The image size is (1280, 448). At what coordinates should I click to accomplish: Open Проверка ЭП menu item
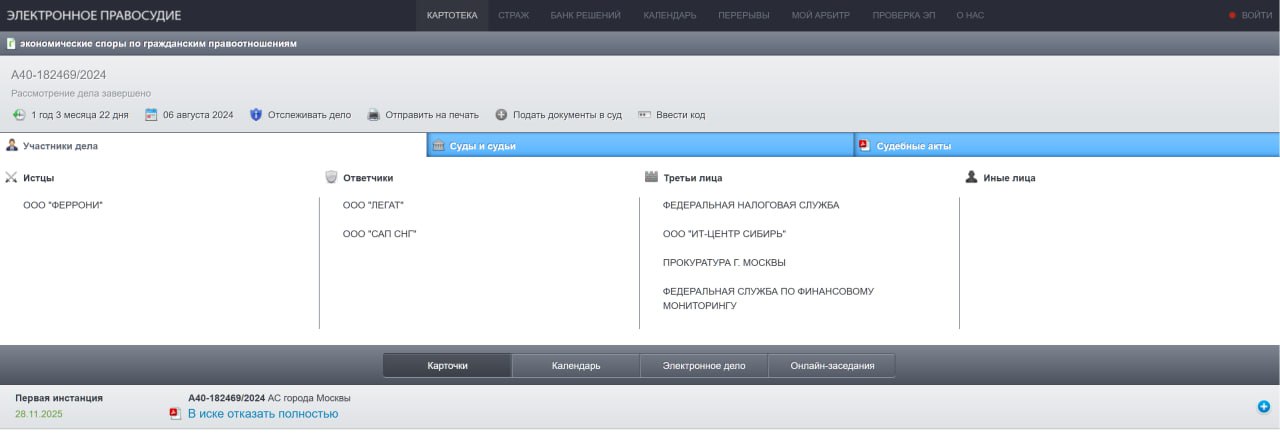pyautogui.click(x=903, y=15)
